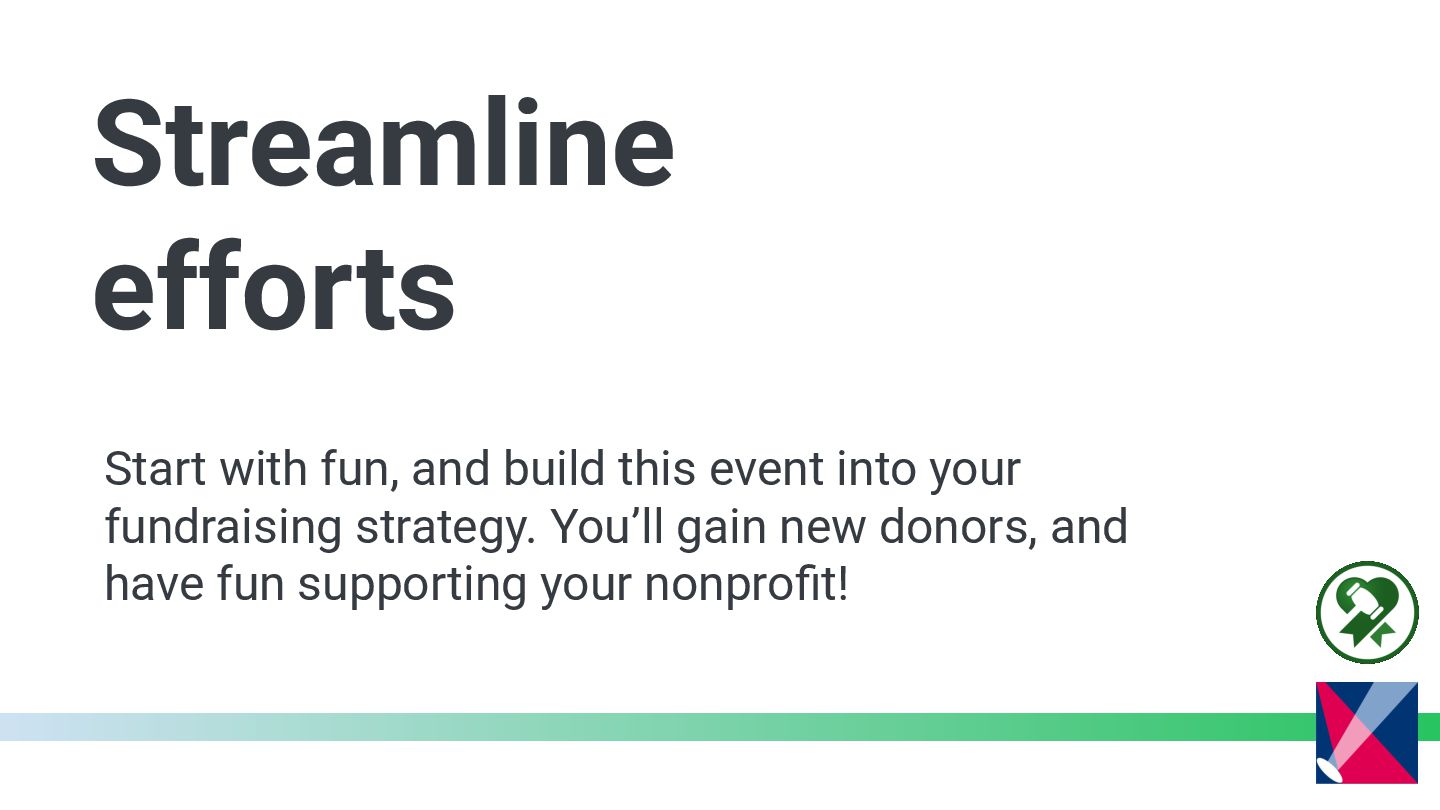Click the word "efforts" in the heading
1440x810 pixels.
coord(274,287)
